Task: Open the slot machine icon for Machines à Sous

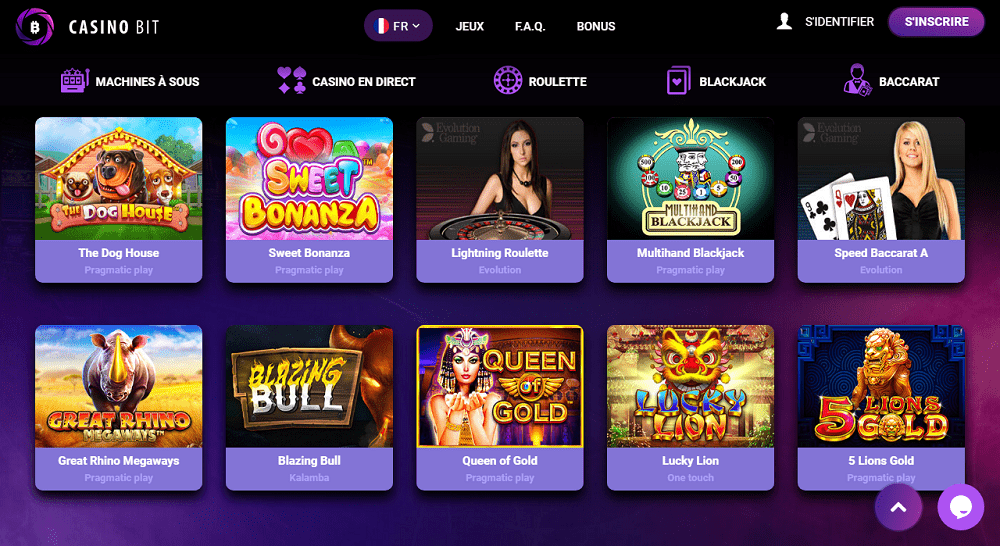Action: [x=75, y=81]
